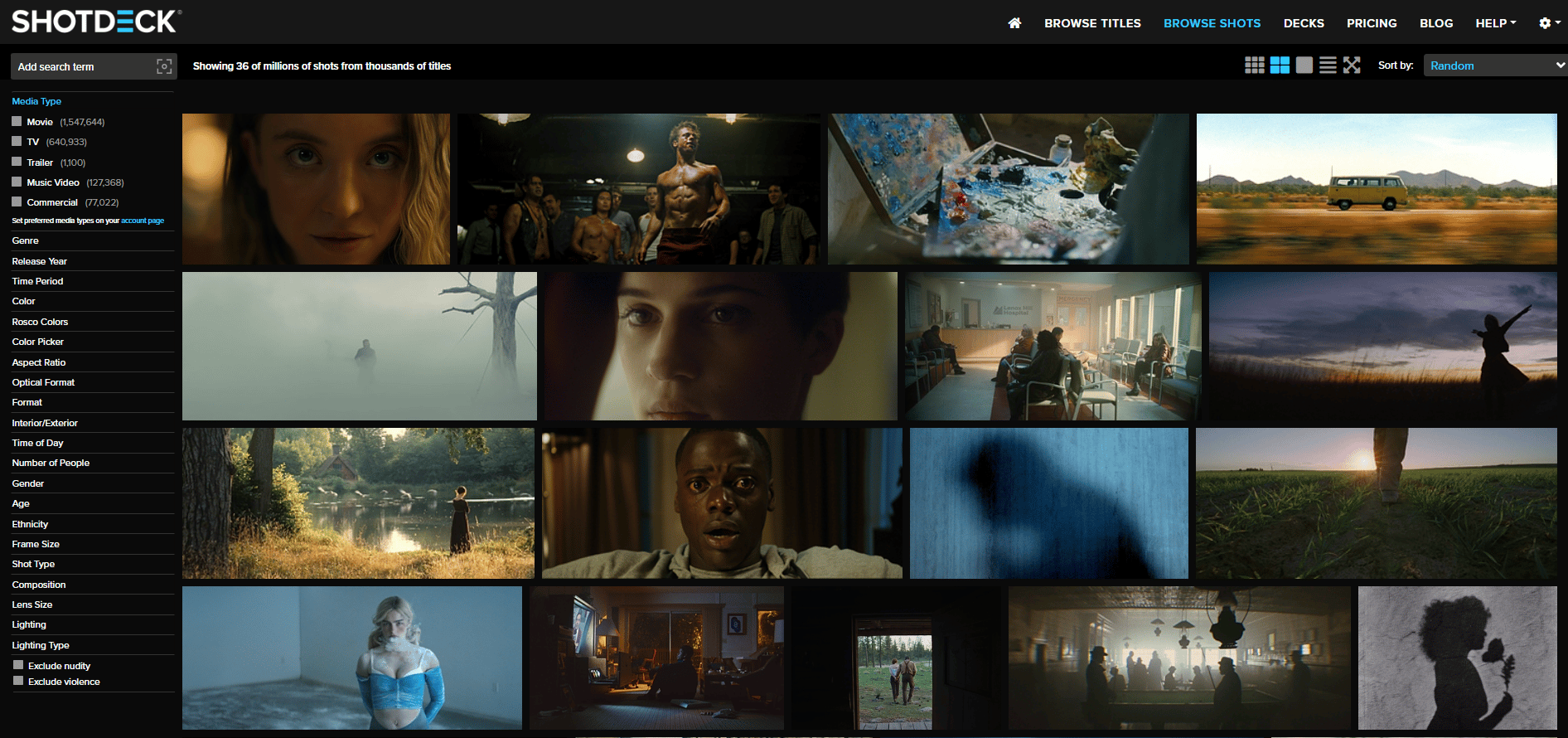1568x738 pixels.
Task: Follow the account page link
Action: tap(143, 221)
